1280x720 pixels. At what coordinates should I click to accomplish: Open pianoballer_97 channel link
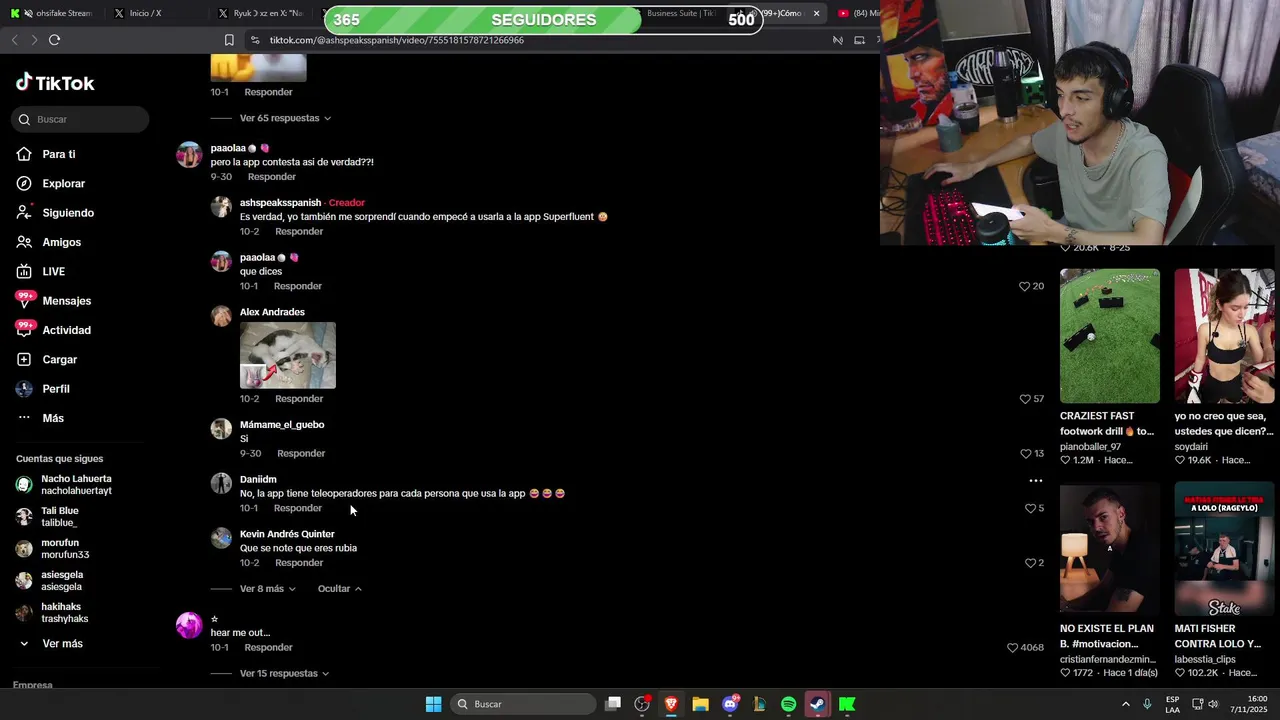[1090, 447]
